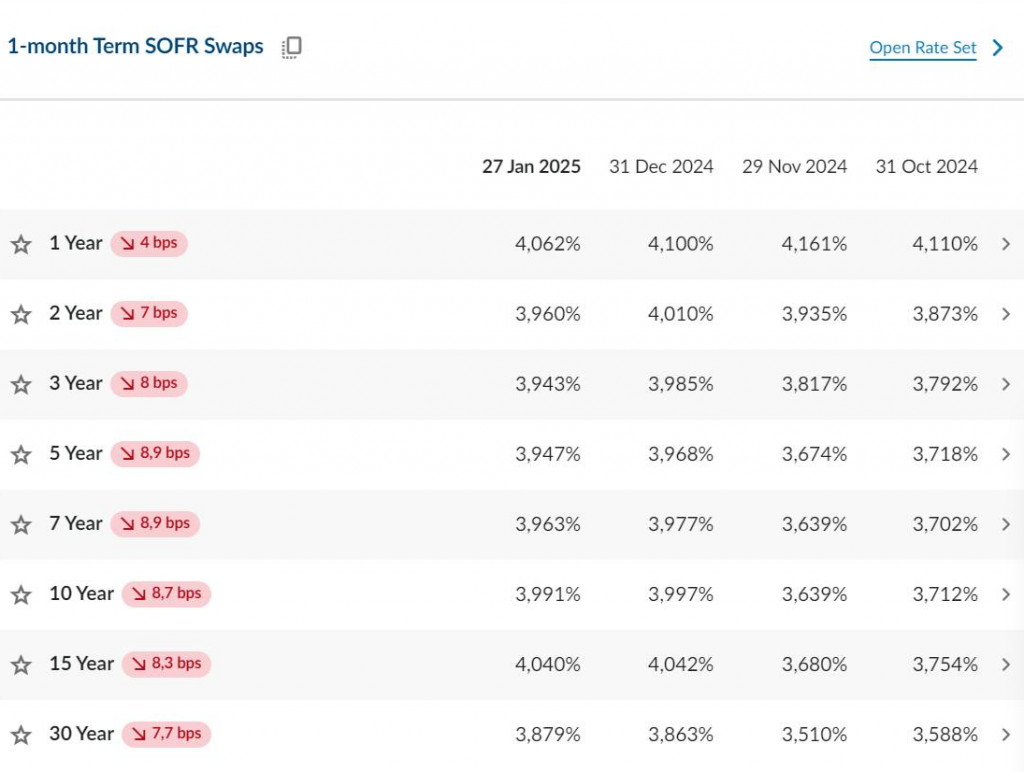Select the 27 Jan 2025 column header
Viewport: 1024px width, 772px height.
click(531, 167)
